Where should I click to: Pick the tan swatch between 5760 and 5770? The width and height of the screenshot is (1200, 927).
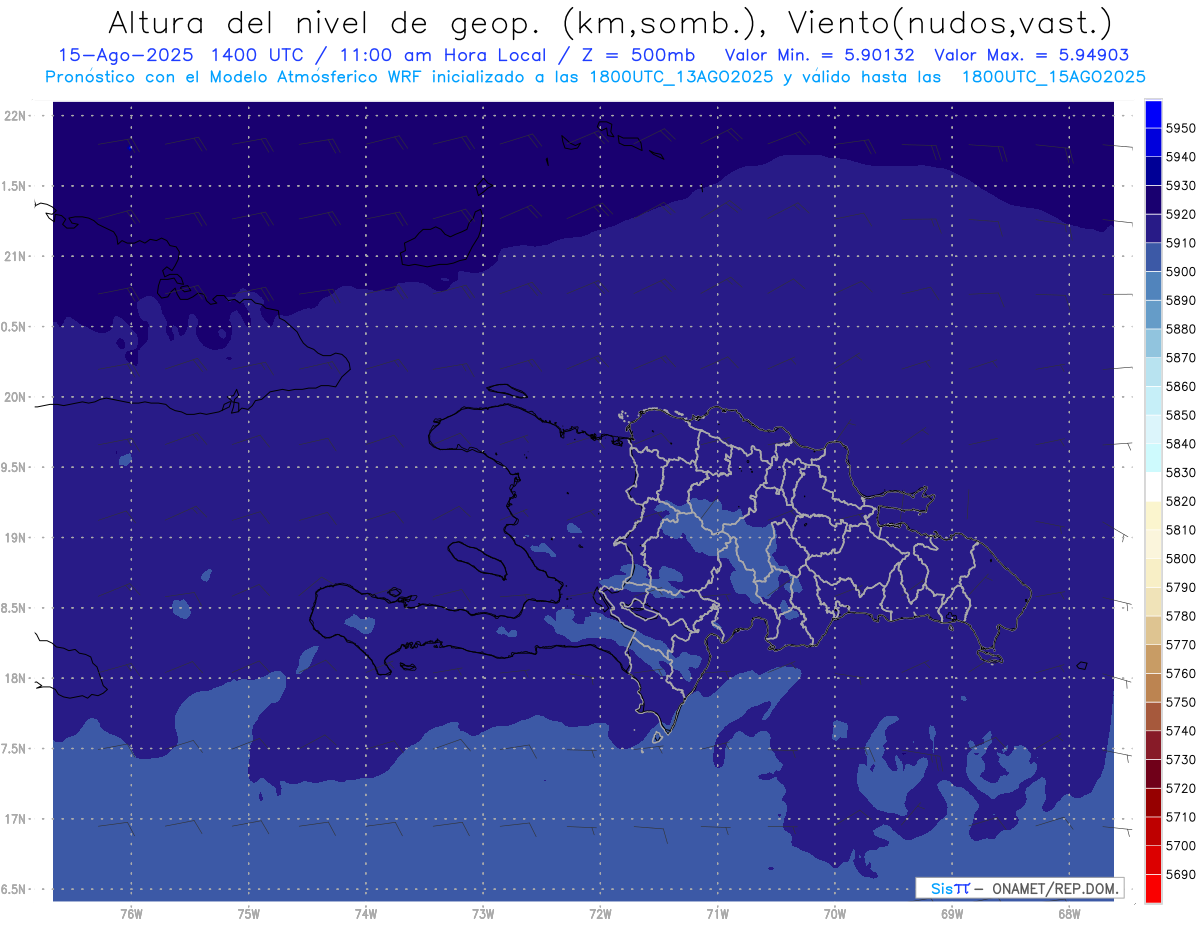tap(1153, 659)
